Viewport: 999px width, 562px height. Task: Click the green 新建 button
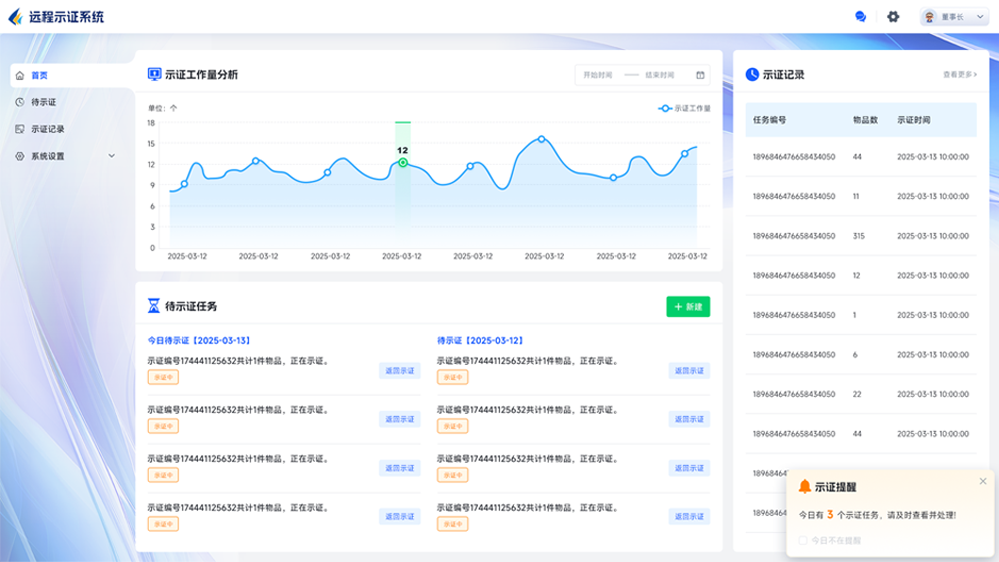pyautogui.click(x=688, y=307)
